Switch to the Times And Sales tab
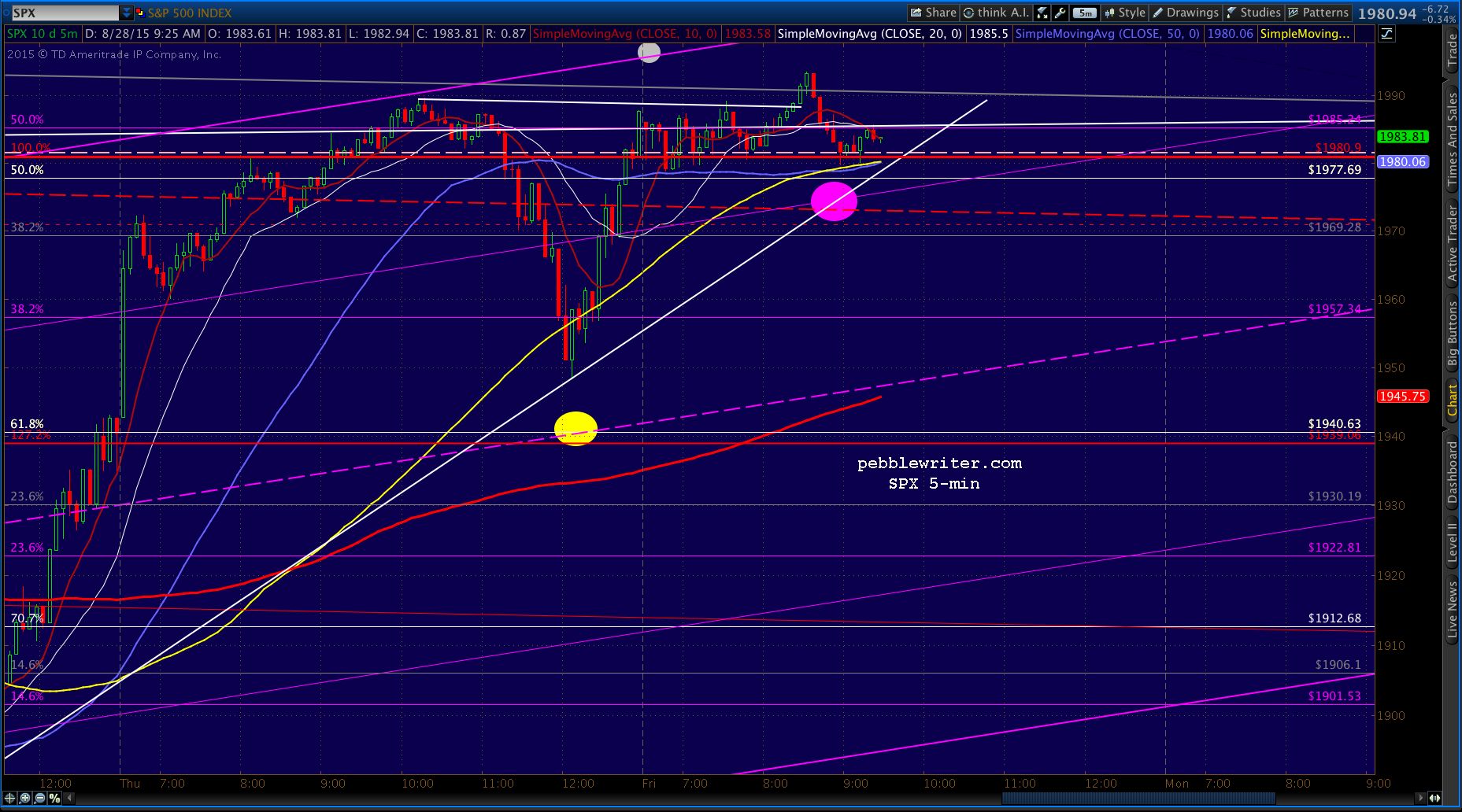Viewport: 1462px width, 812px height. (x=1453, y=140)
